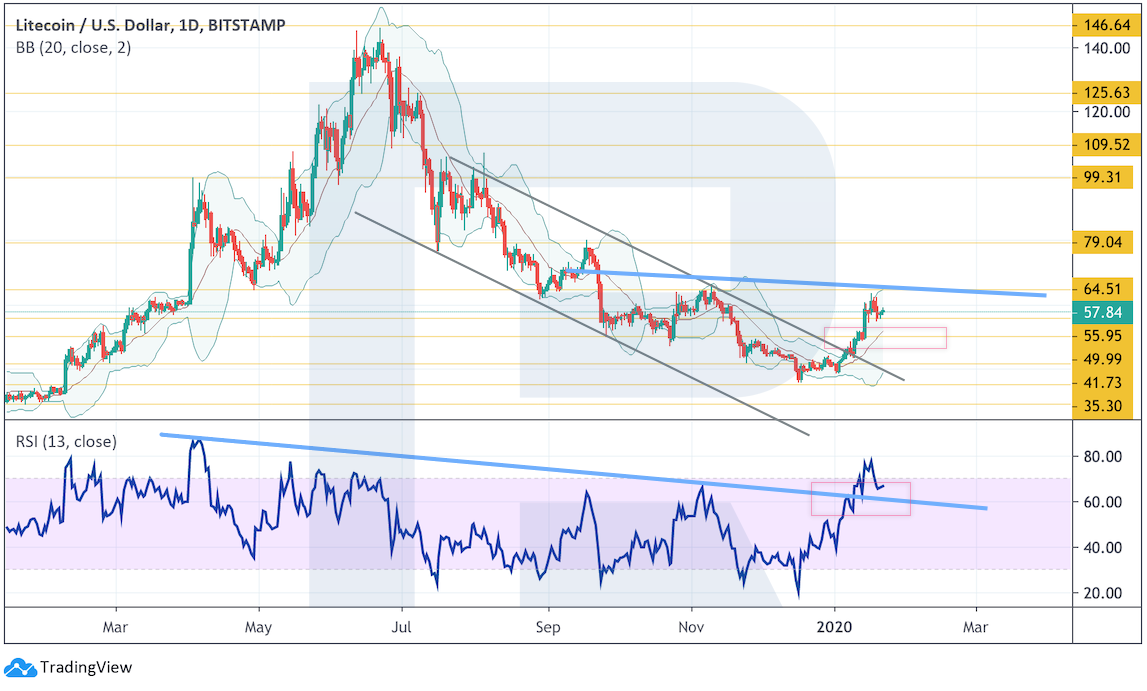Click the 146.64 price level label

tap(1106, 26)
